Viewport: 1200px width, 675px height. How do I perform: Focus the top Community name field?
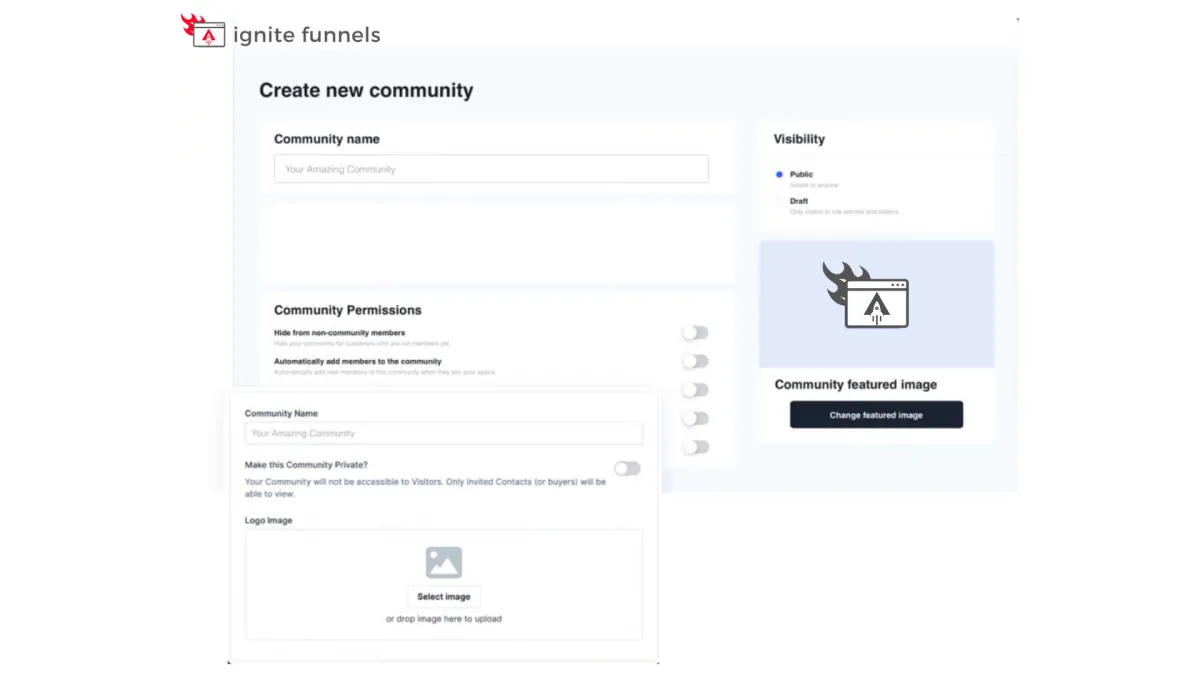pos(491,169)
